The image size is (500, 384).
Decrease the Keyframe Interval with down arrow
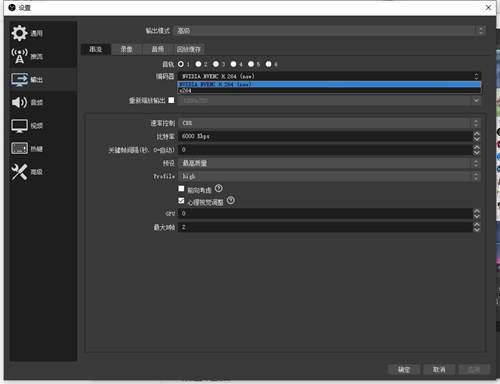coord(477,152)
